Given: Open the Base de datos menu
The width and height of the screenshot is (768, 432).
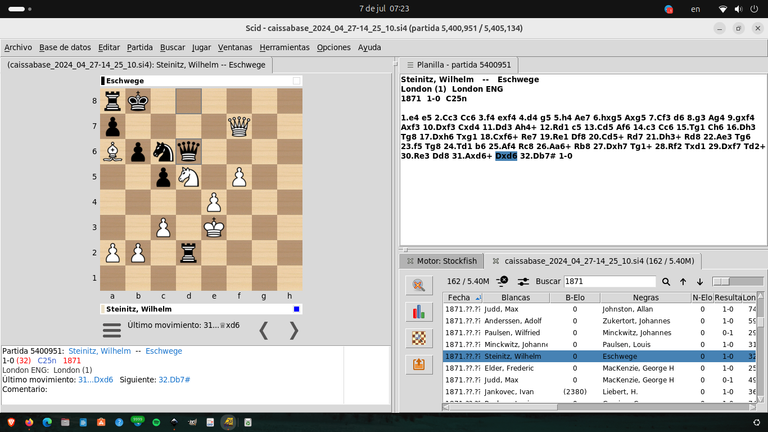Looking at the screenshot, I should (x=65, y=48).
